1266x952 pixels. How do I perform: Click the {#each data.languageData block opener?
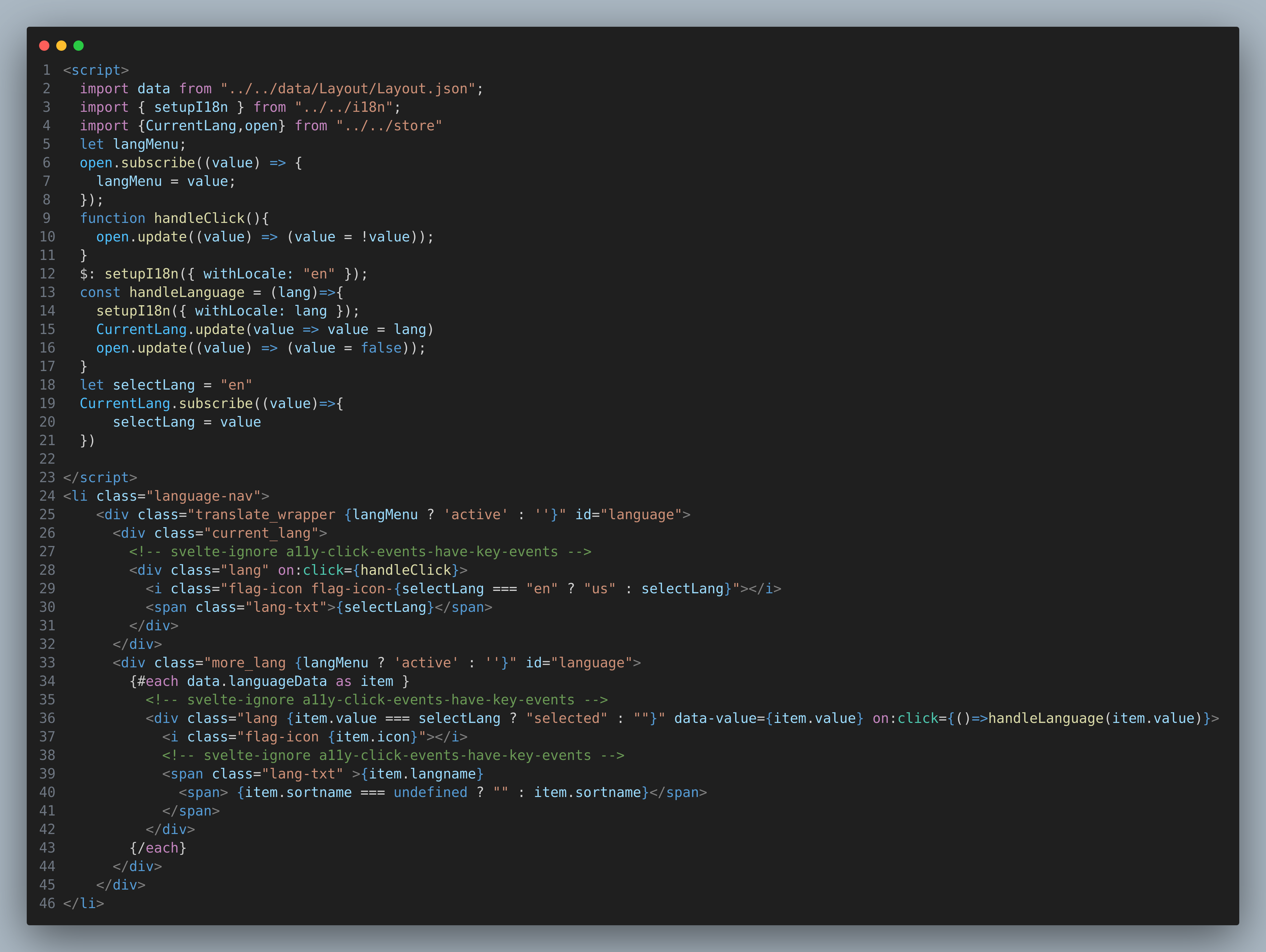228,681
